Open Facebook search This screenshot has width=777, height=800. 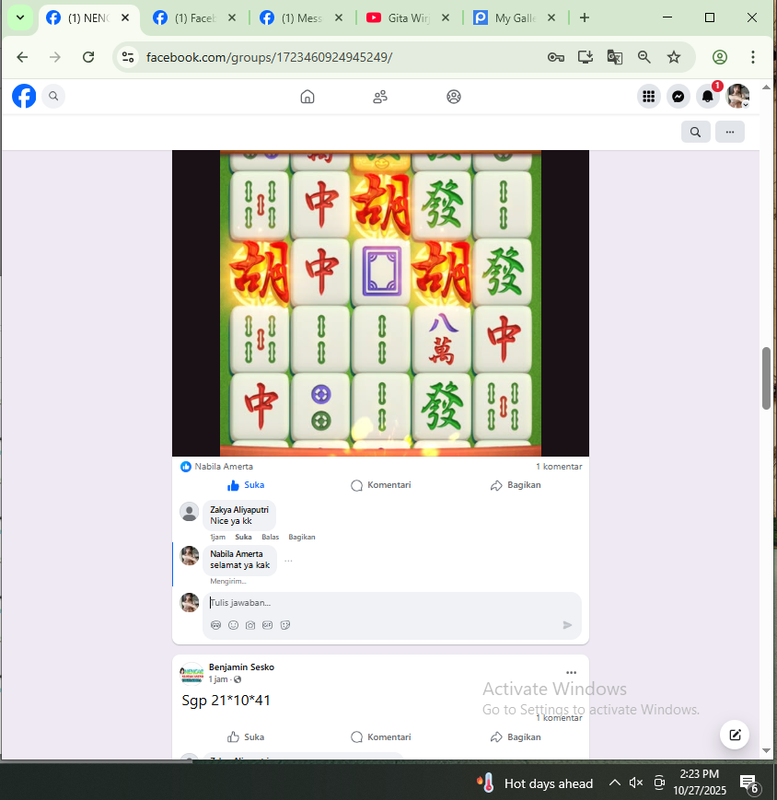[x=54, y=96]
